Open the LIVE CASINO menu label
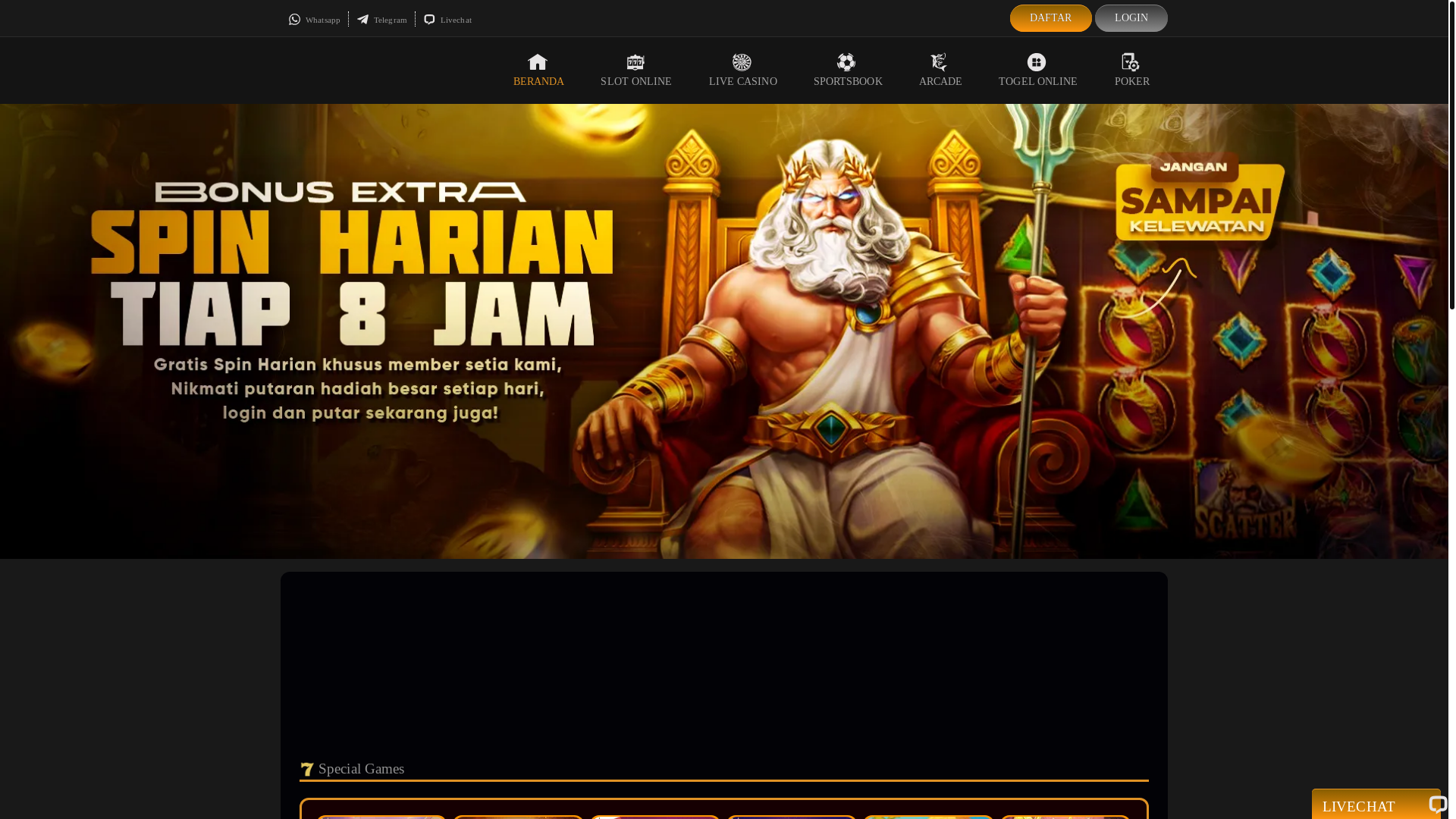 pyautogui.click(x=743, y=81)
